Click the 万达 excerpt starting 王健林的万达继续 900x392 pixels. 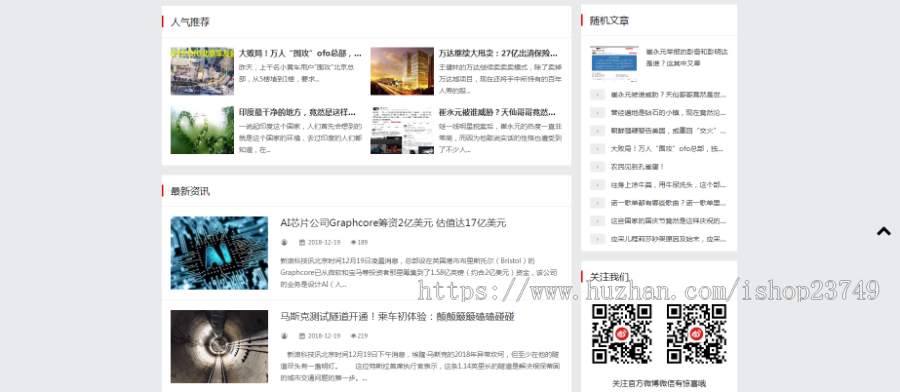coord(501,79)
